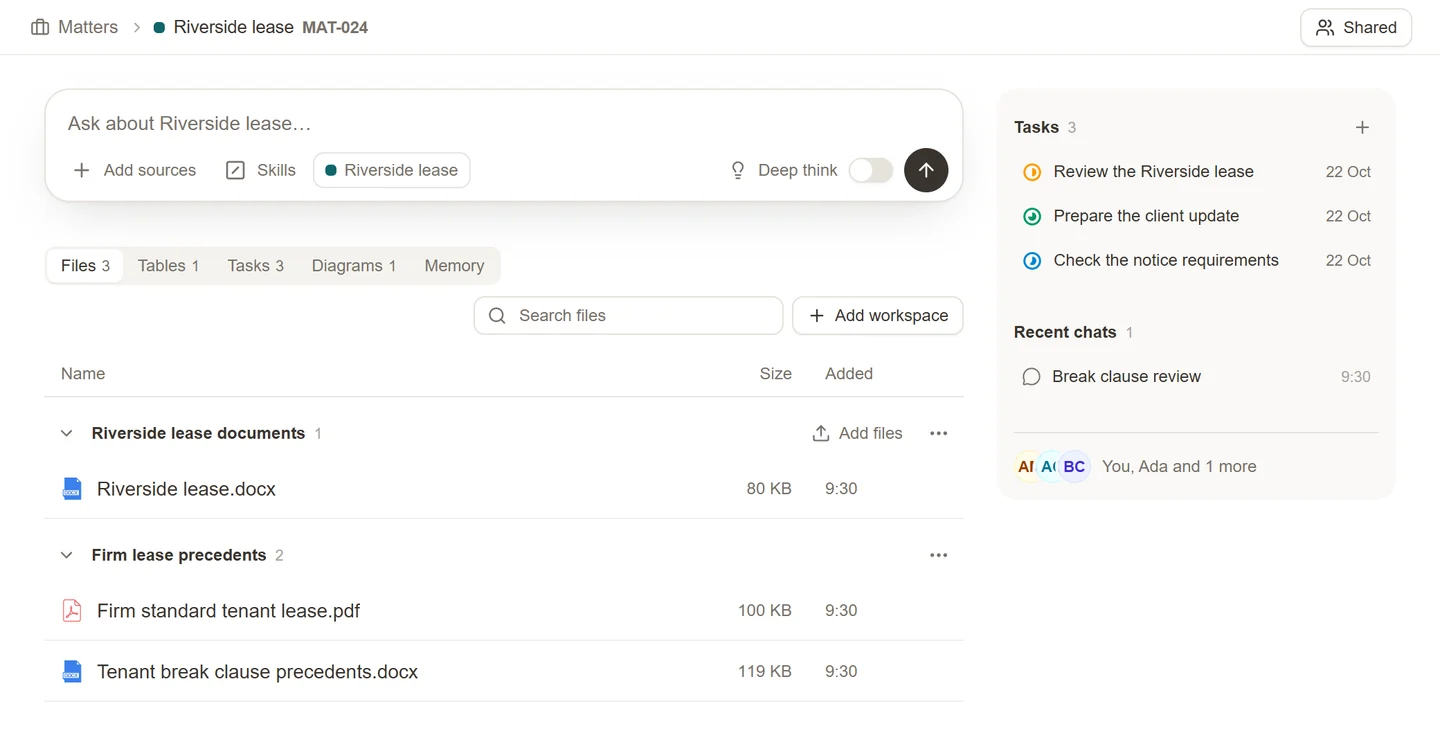Click the Added column header
Image resolution: width=1440 pixels, height=735 pixels.
[x=849, y=373]
